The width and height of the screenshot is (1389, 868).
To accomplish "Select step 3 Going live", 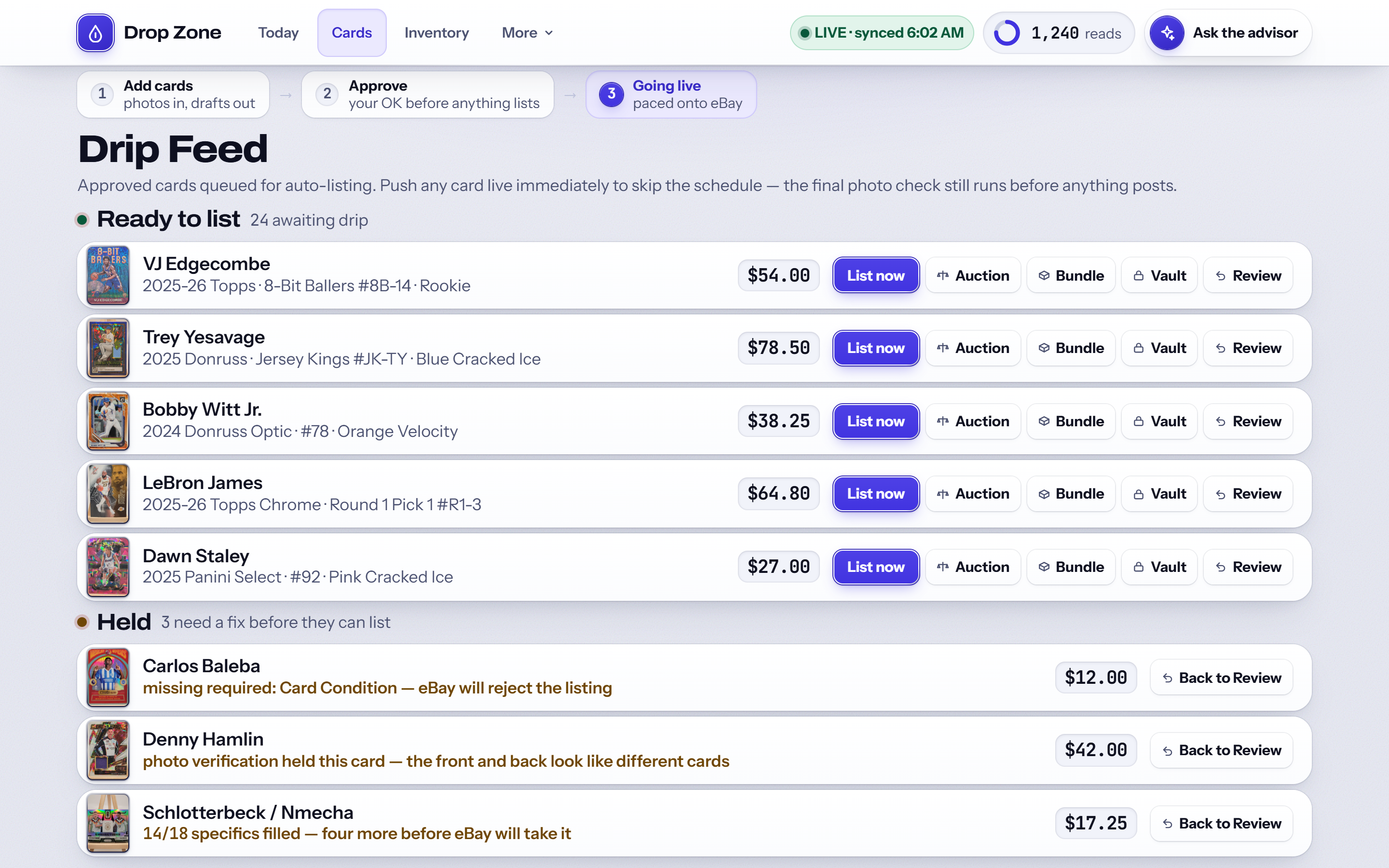I will point(671,94).
